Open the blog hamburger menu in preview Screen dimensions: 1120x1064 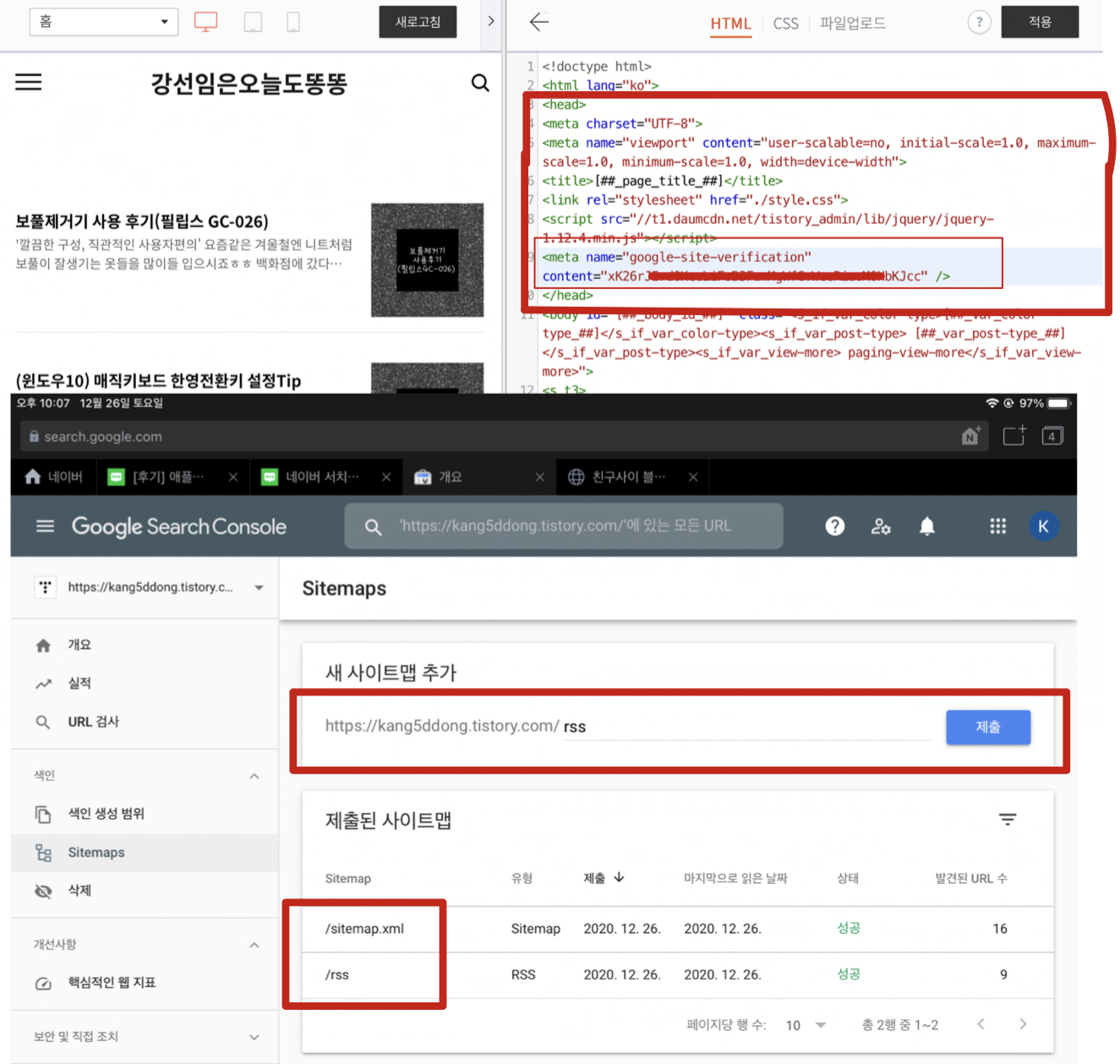click(29, 82)
